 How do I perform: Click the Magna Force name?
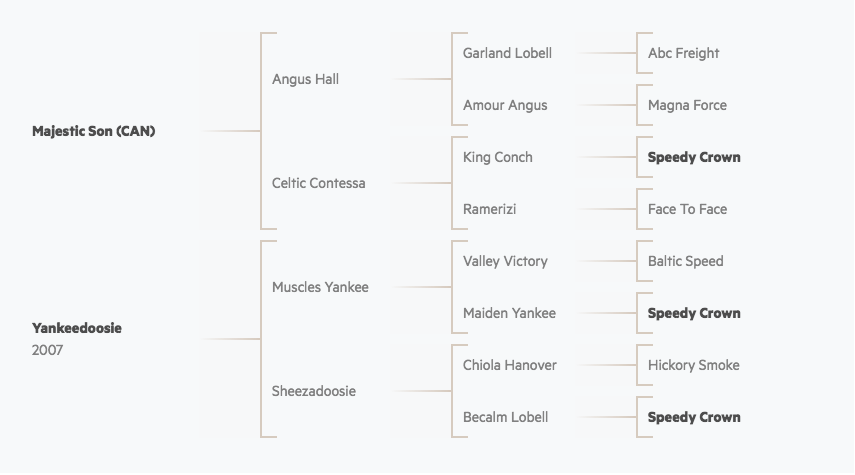click(x=687, y=105)
